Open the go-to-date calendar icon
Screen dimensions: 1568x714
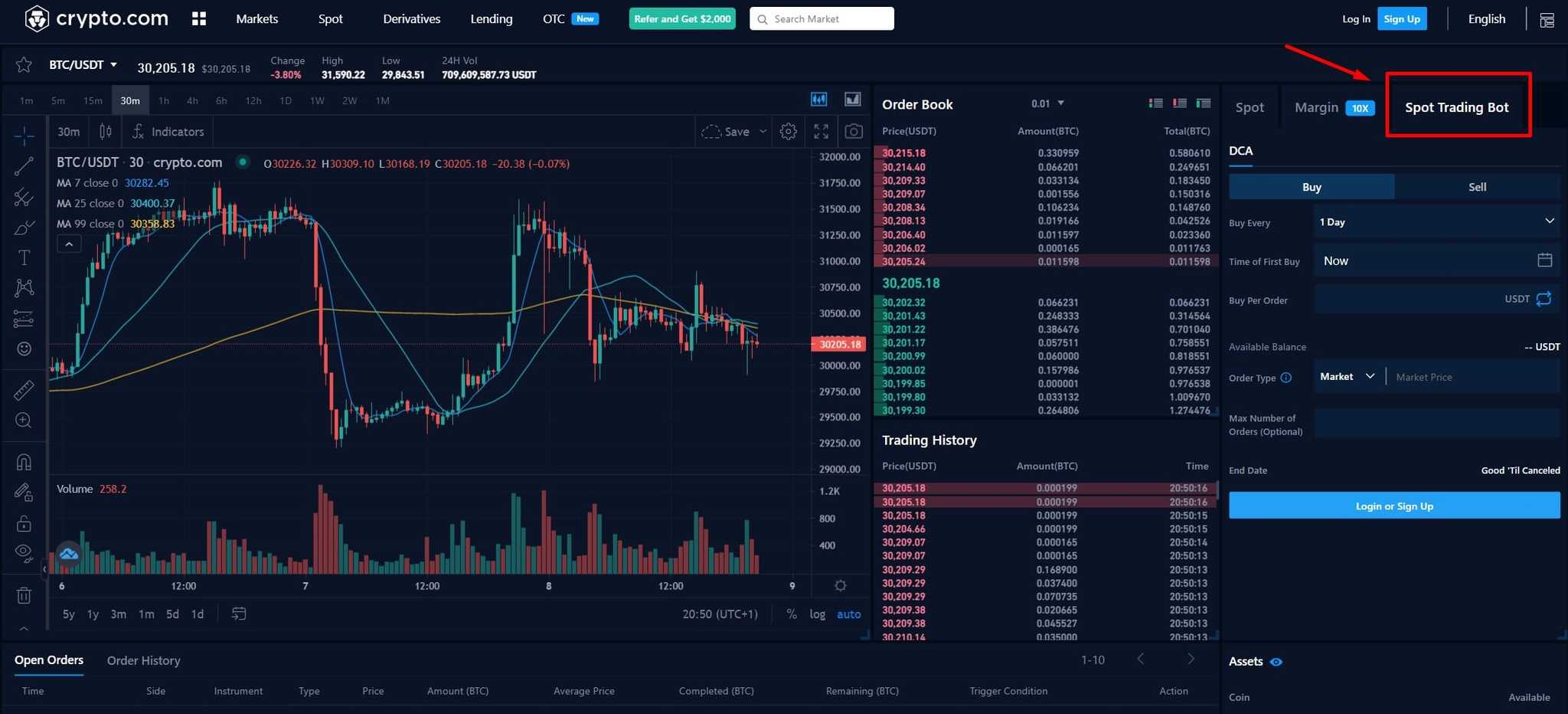click(239, 614)
